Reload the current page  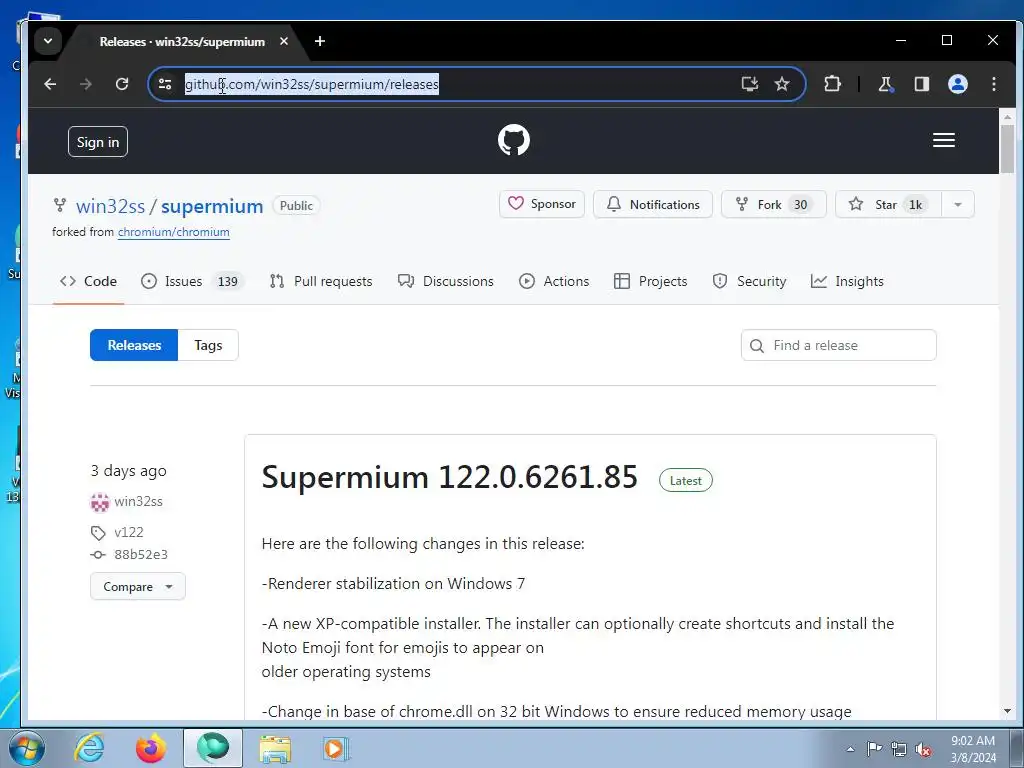tap(122, 84)
